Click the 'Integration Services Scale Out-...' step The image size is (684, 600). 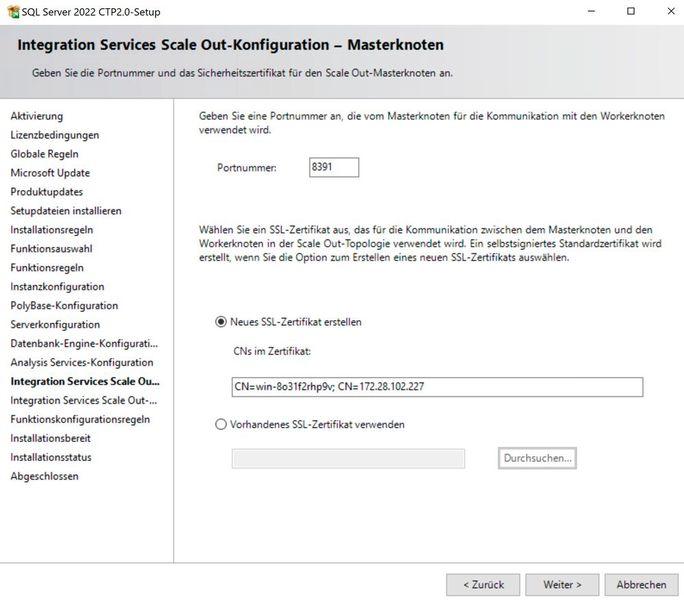84,401
